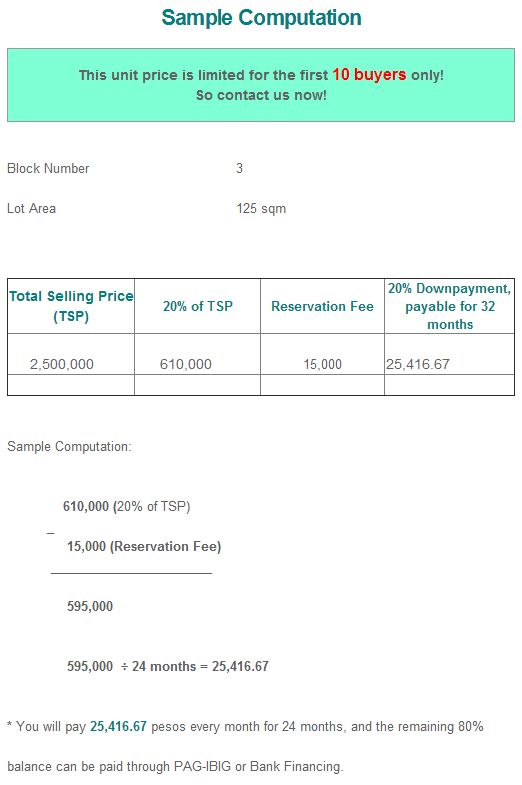Click the block number value 3
522x785 pixels.
tap(239, 168)
